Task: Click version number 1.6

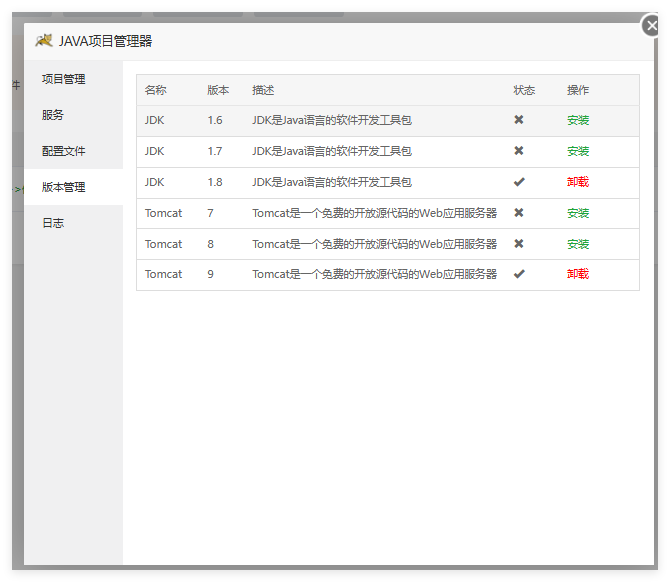Action: click(x=215, y=121)
